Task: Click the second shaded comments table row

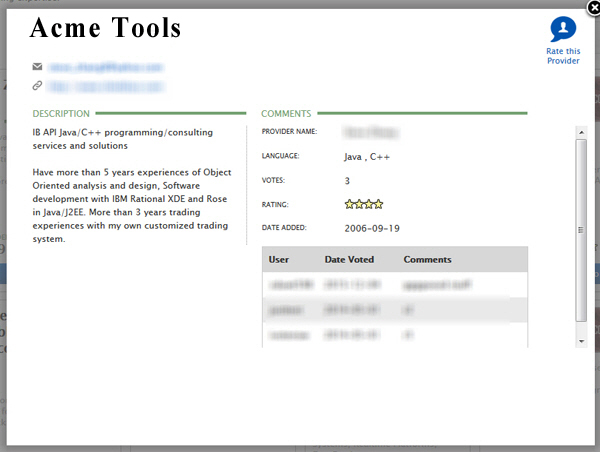Action: point(395,310)
